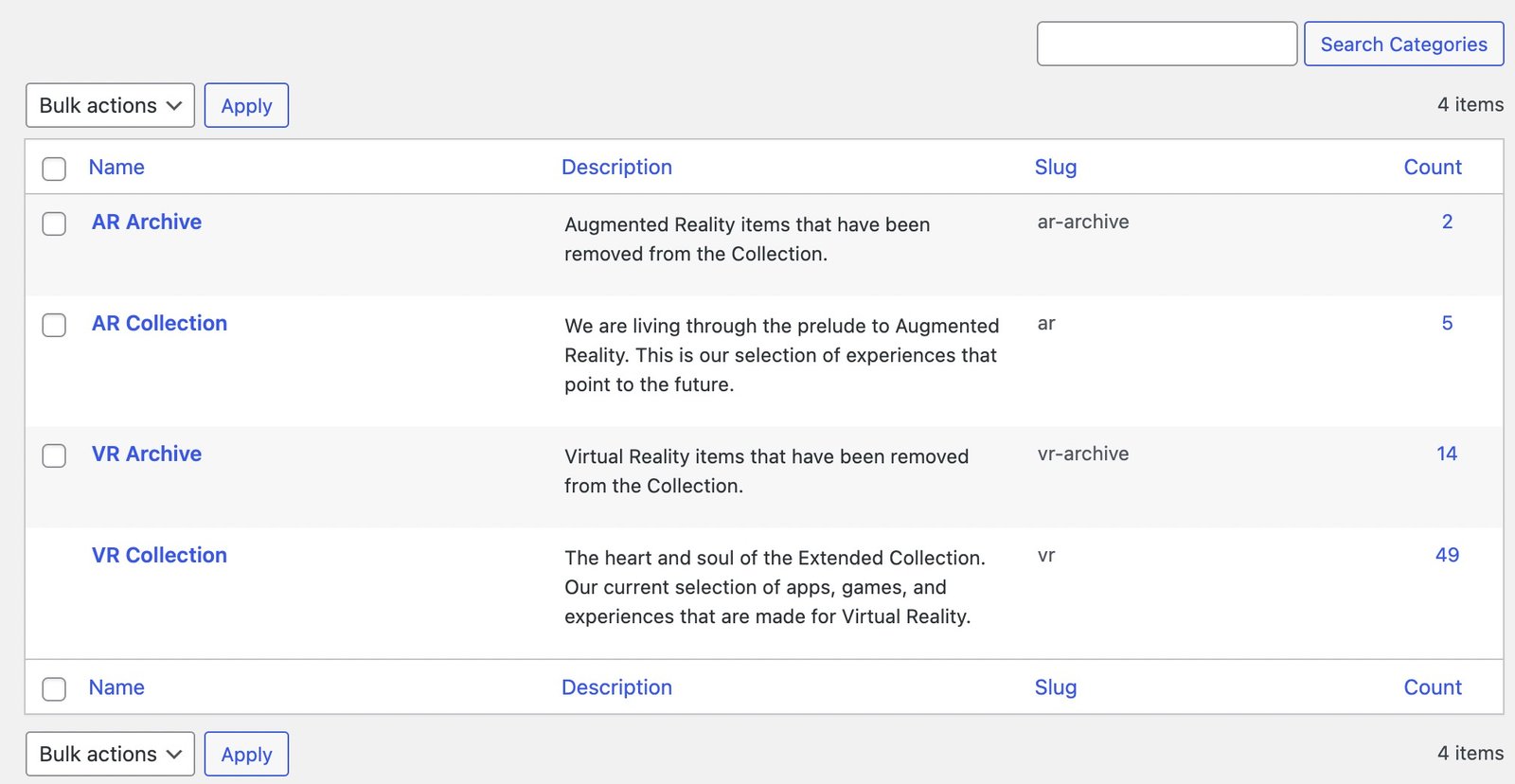Sort by Count using the footer column
The image size is (1515, 784).
pyautogui.click(x=1433, y=687)
